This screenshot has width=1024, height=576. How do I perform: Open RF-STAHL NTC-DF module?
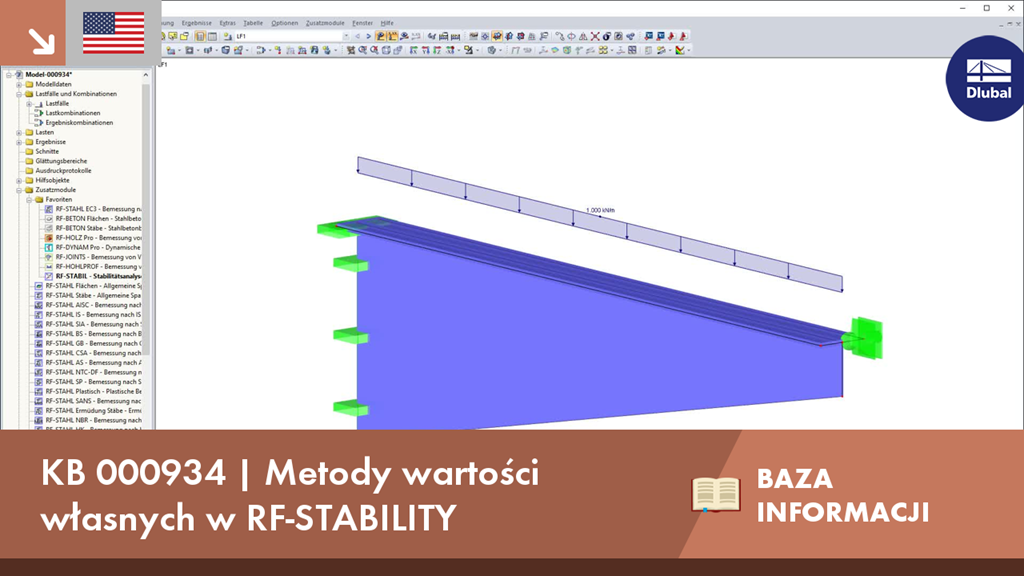93,372
